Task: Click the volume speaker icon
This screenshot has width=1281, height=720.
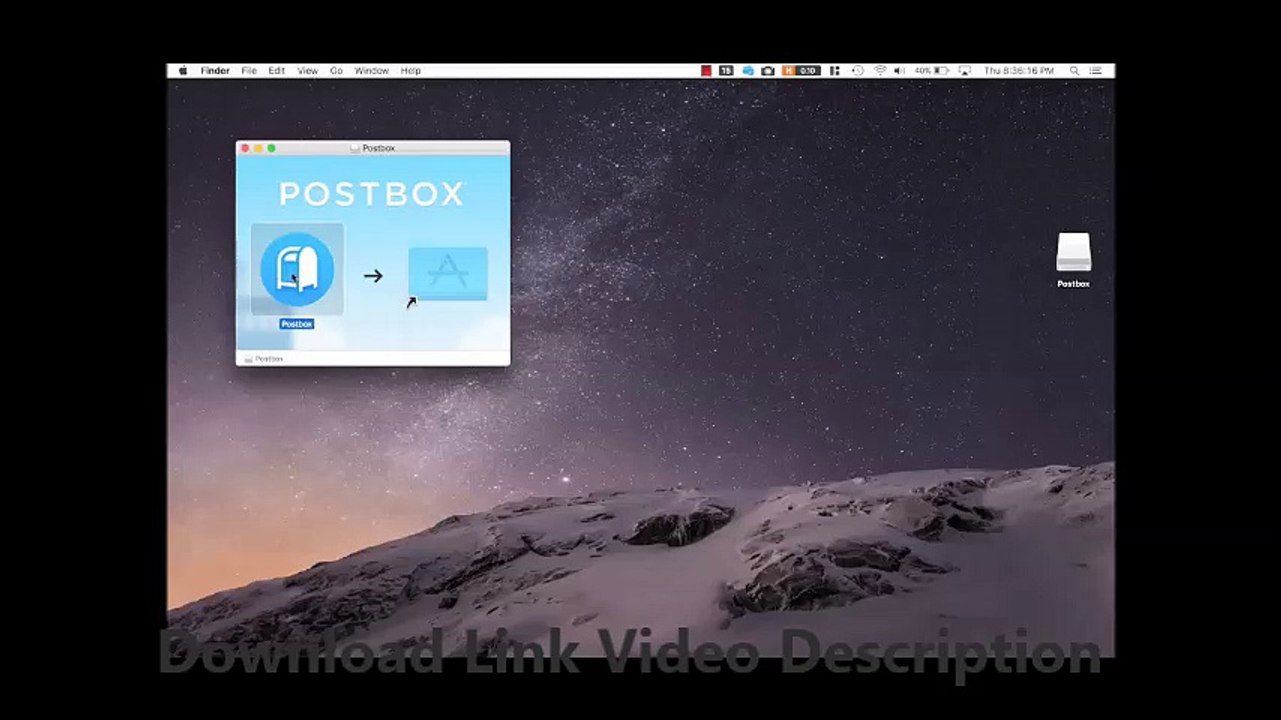Action: pyautogui.click(x=899, y=71)
